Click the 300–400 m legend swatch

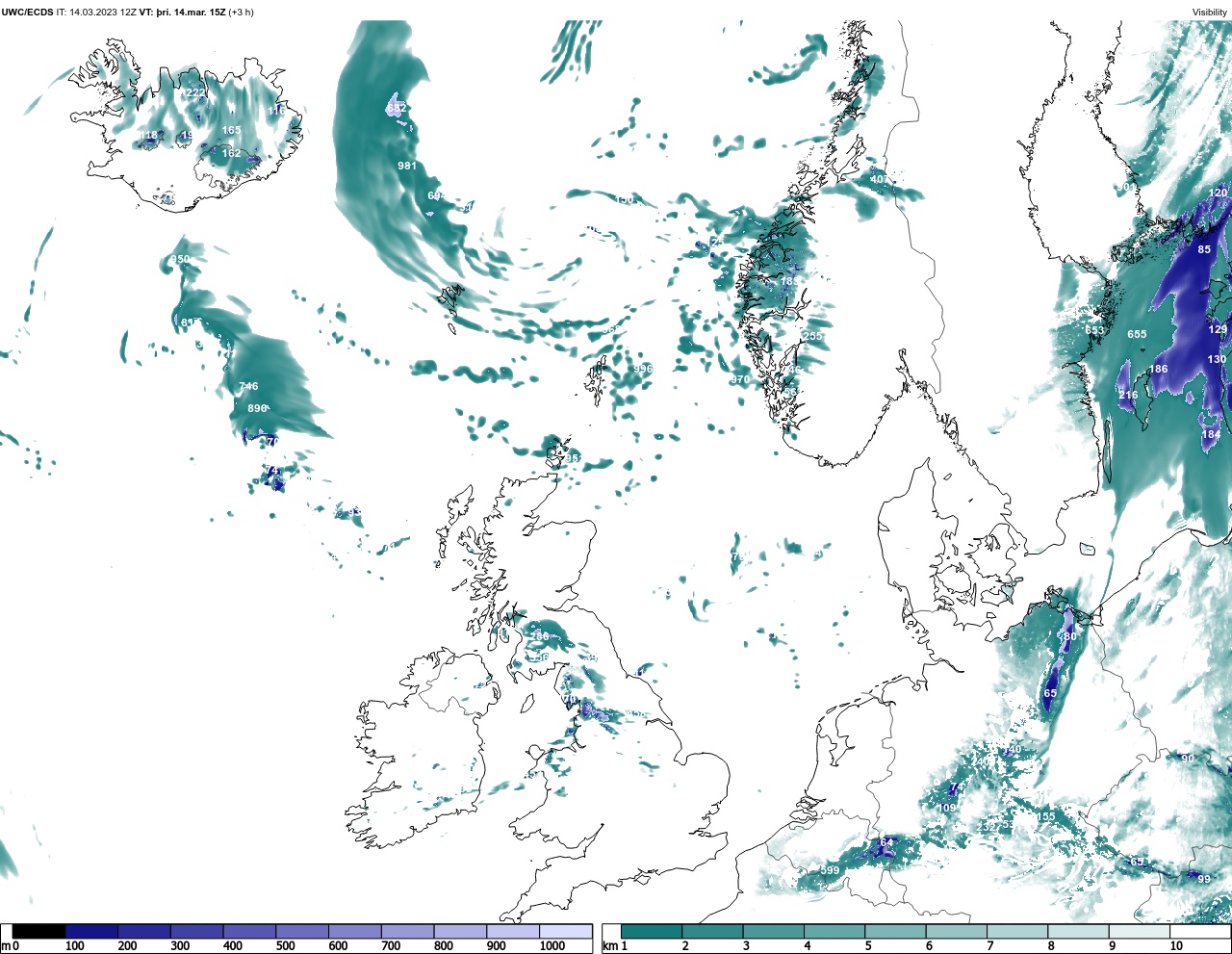(x=196, y=932)
